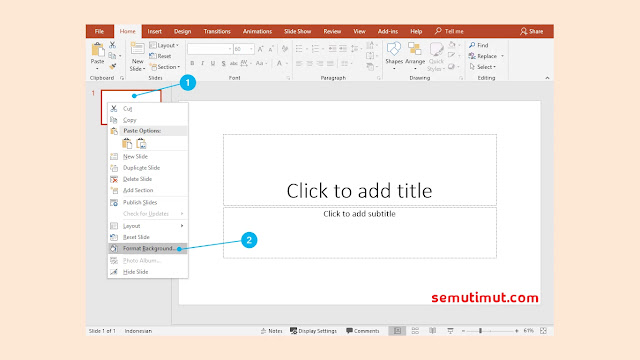This screenshot has height=360, width=640.
Task: Open the Select dropdown
Action: click(483, 67)
